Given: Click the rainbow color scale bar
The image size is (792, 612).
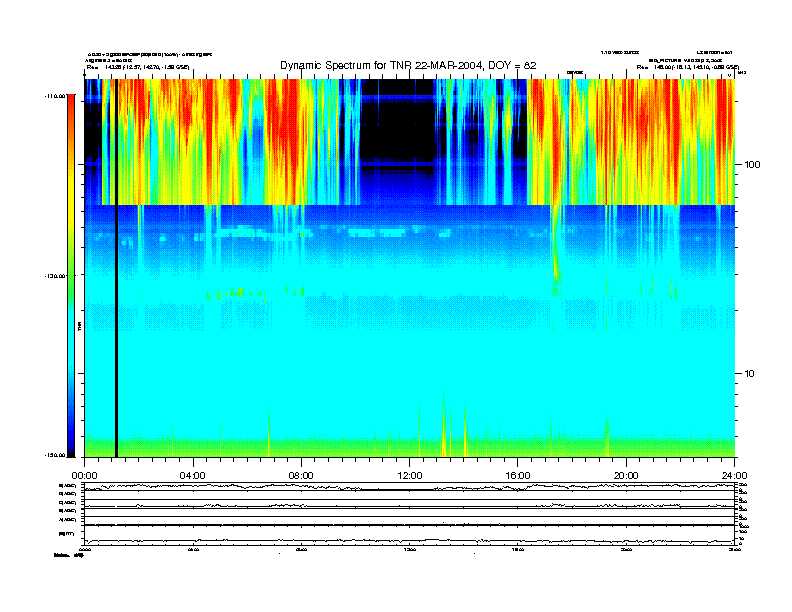Looking at the screenshot, I should [71, 276].
